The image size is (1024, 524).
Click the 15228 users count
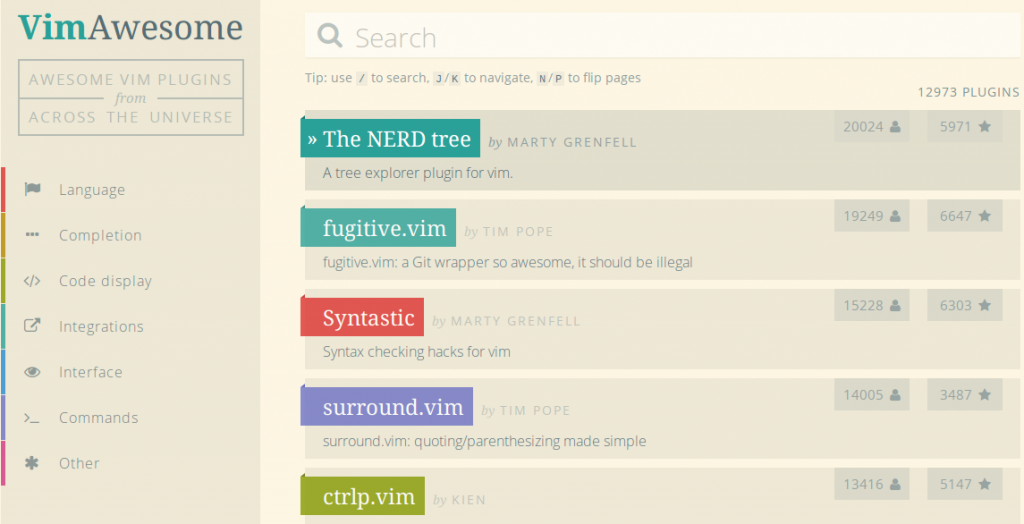point(863,306)
